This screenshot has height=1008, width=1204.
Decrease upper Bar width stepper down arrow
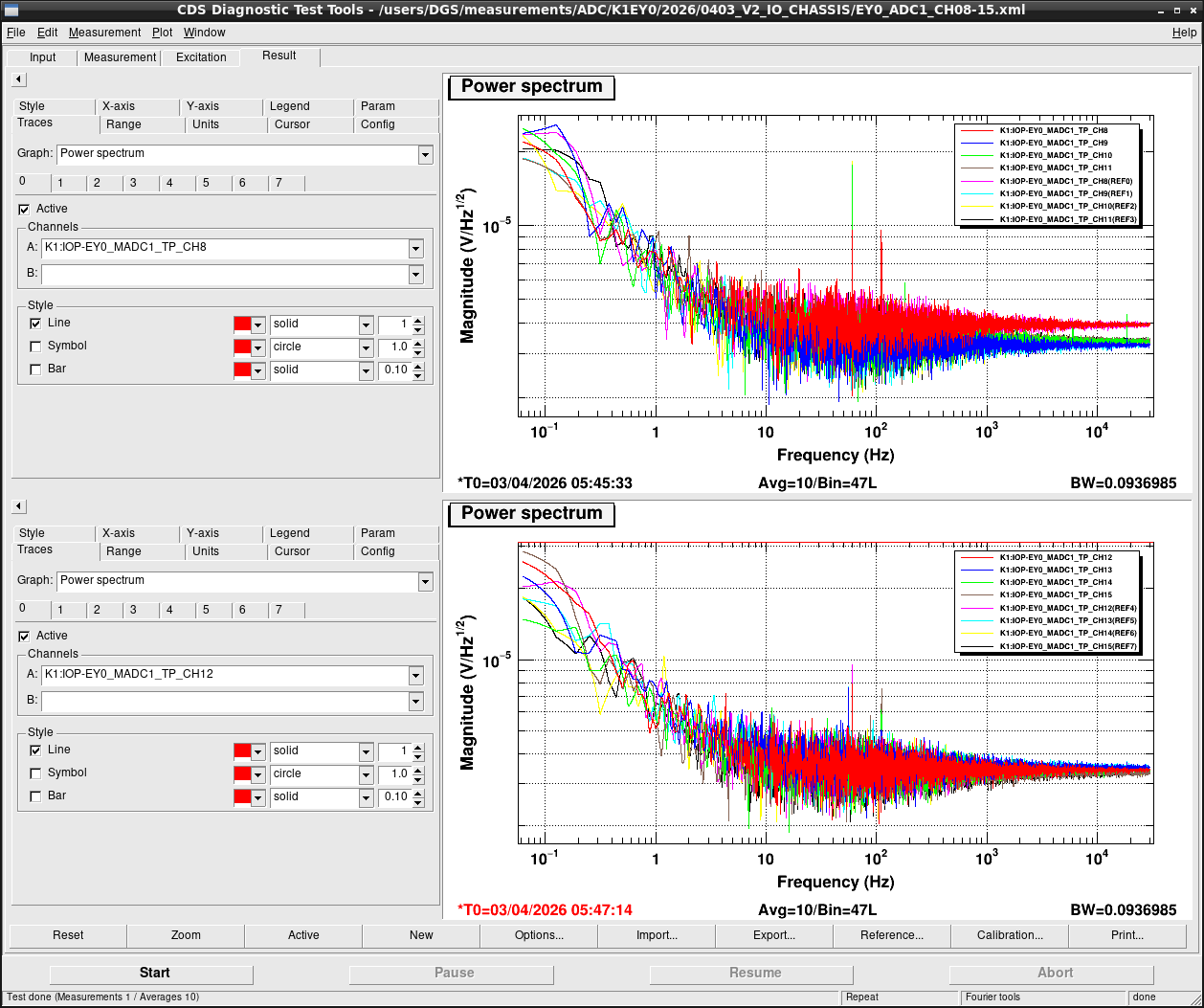pyautogui.click(x=418, y=375)
